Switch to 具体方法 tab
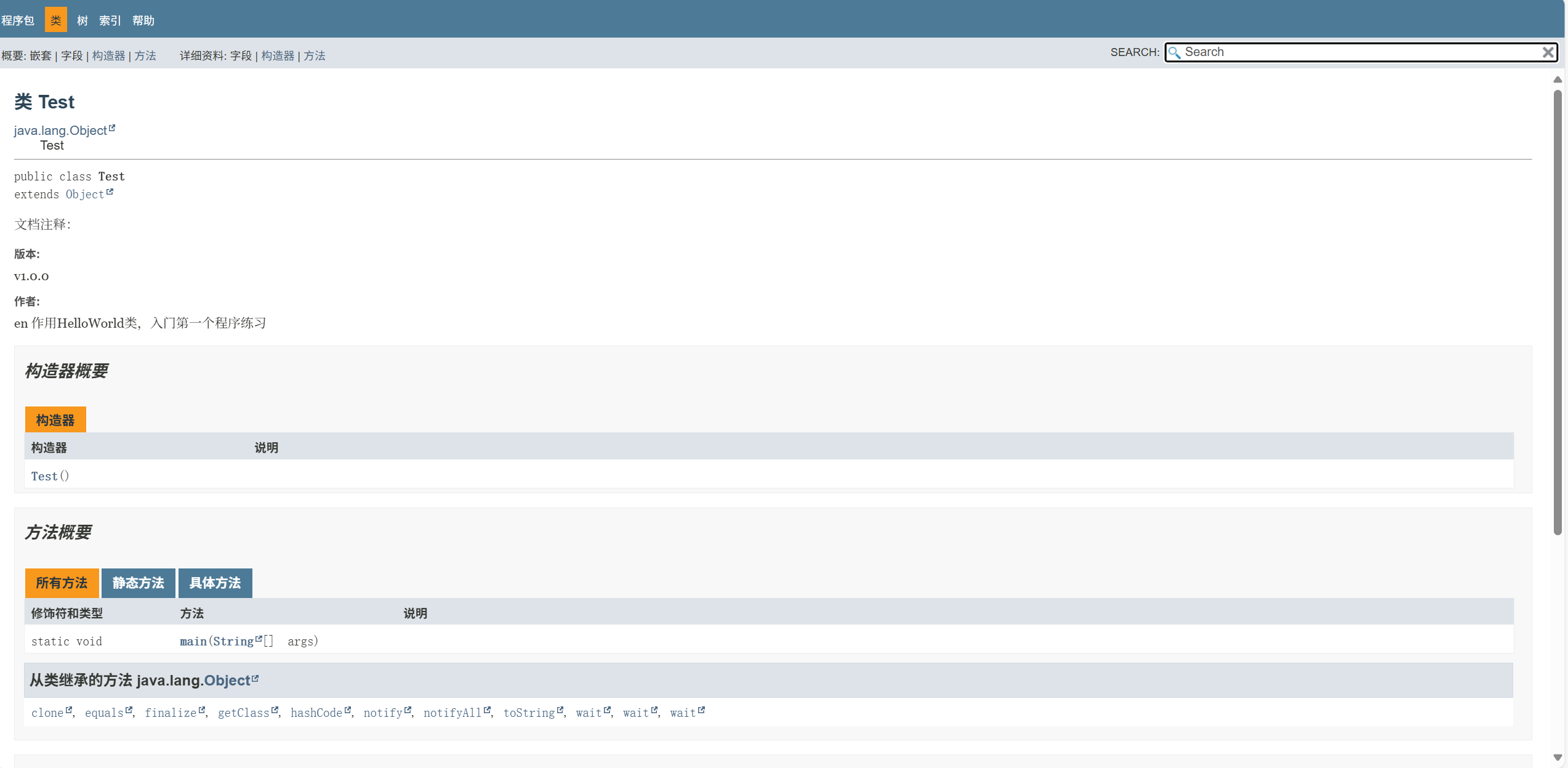This screenshot has height=768, width=1568. coord(215,583)
